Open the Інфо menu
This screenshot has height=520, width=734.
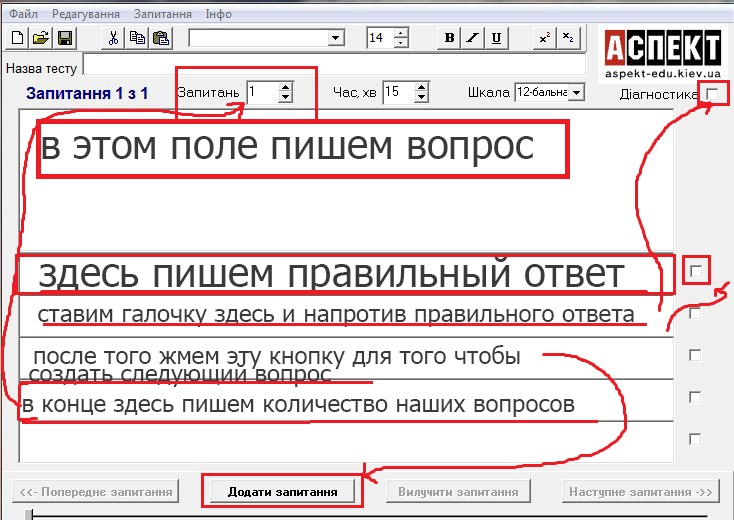(x=218, y=14)
